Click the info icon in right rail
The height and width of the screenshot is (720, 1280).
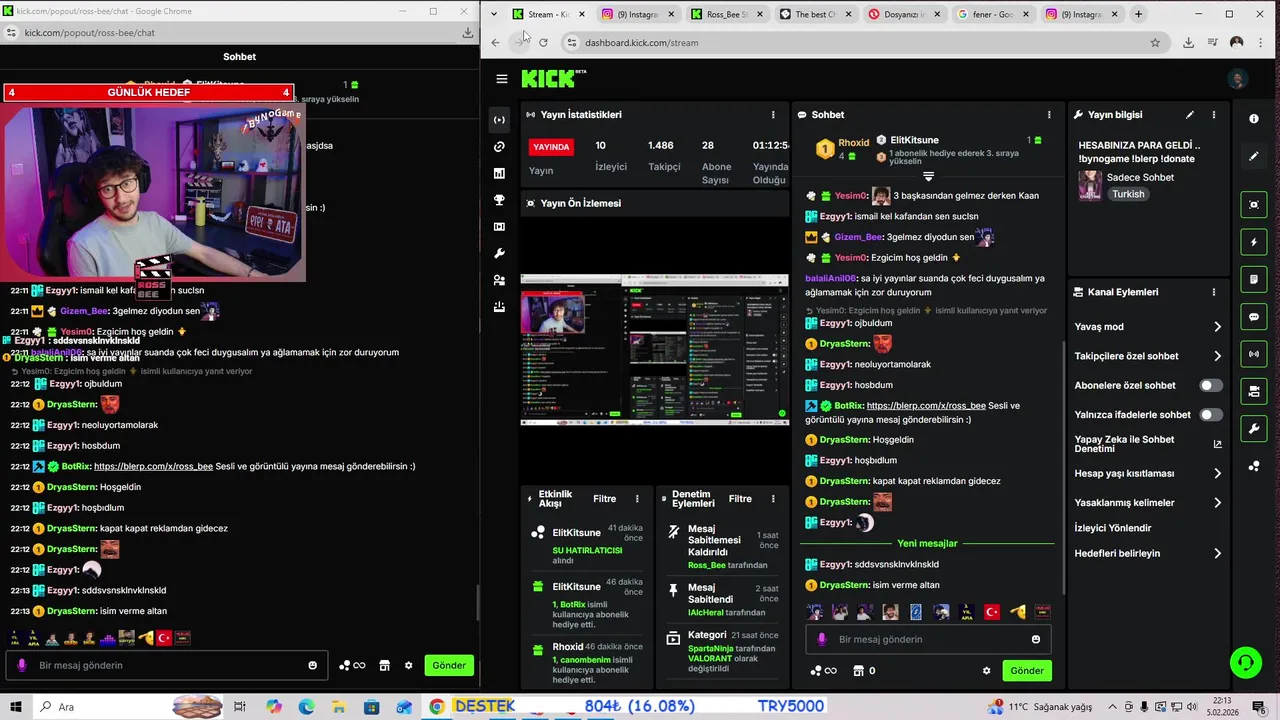click(x=1254, y=119)
